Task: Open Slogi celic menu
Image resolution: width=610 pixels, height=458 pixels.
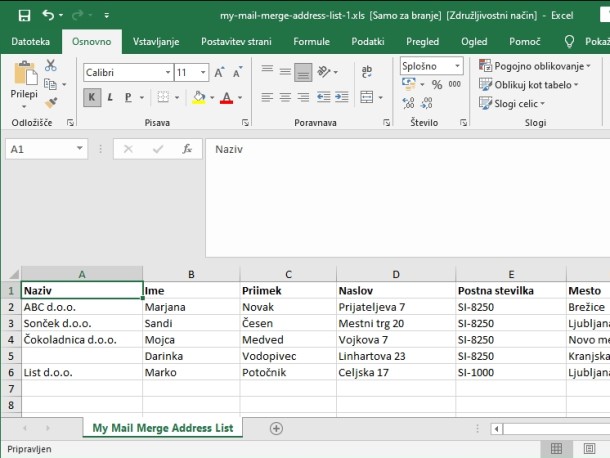Action: point(512,104)
